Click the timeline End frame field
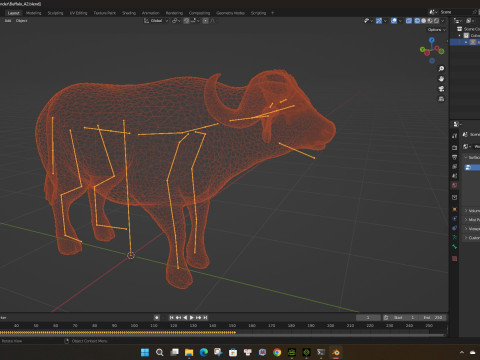The width and height of the screenshot is (480, 360). click(433, 317)
